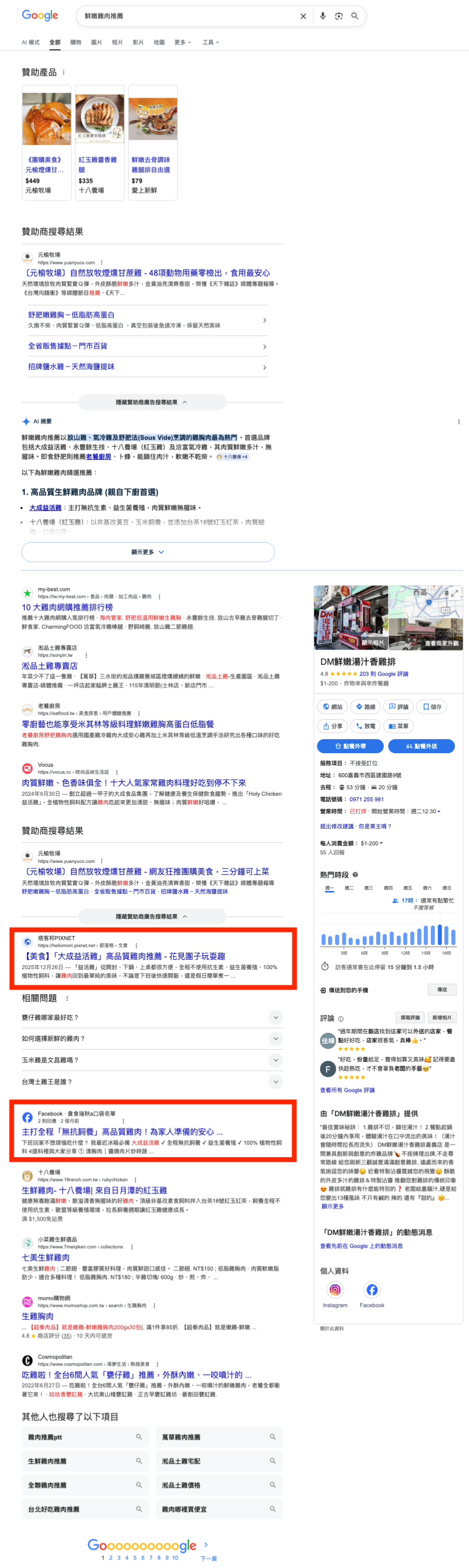Expand question 甕仔雞哪家最好吃？
This screenshot has width=469, height=1568.
coord(152,1017)
